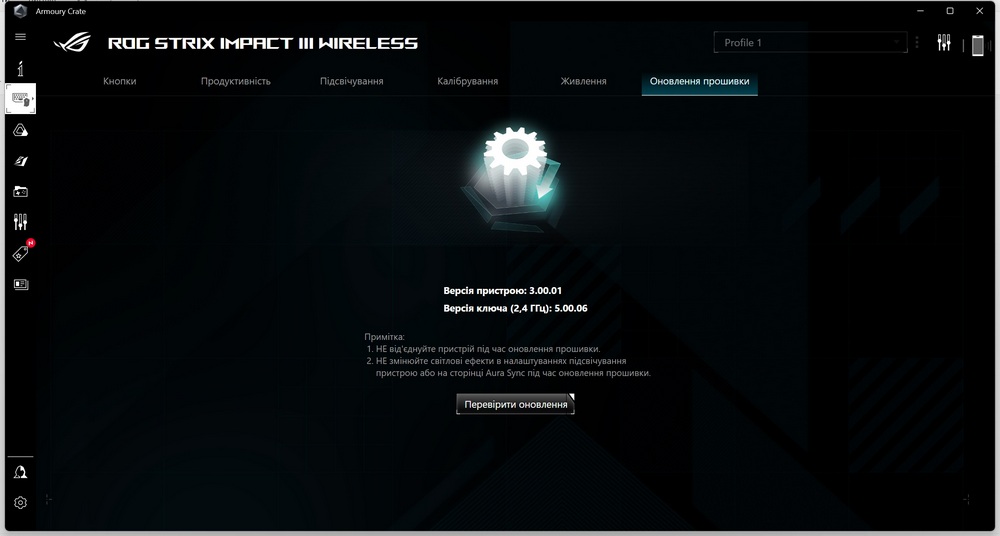The width and height of the screenshot is (1000, 536).
Task: Open the hamburger menu in the sidebar
Action: pos(20,37)
